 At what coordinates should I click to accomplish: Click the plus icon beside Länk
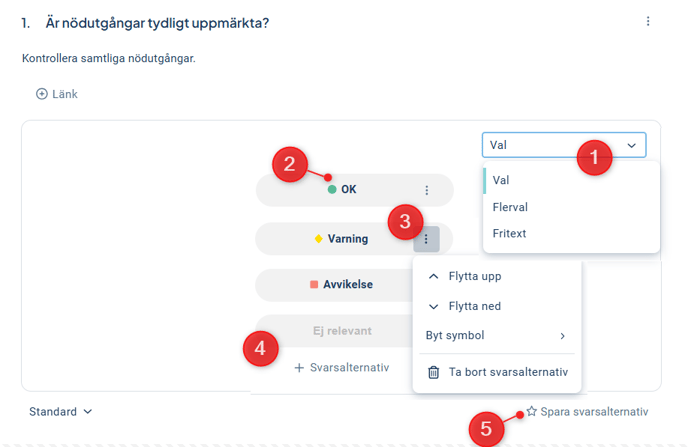coord(42,94)
